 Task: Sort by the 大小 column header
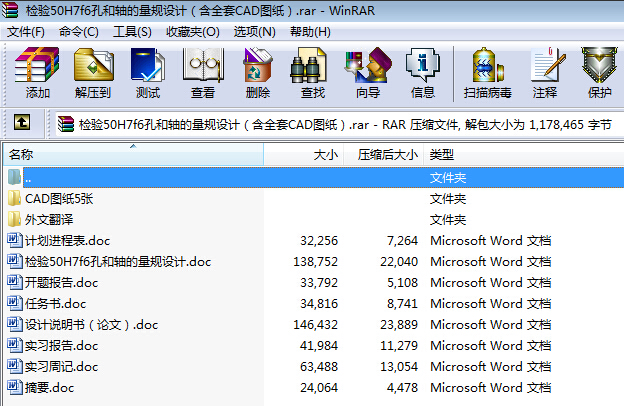click(x=304, y=154)
